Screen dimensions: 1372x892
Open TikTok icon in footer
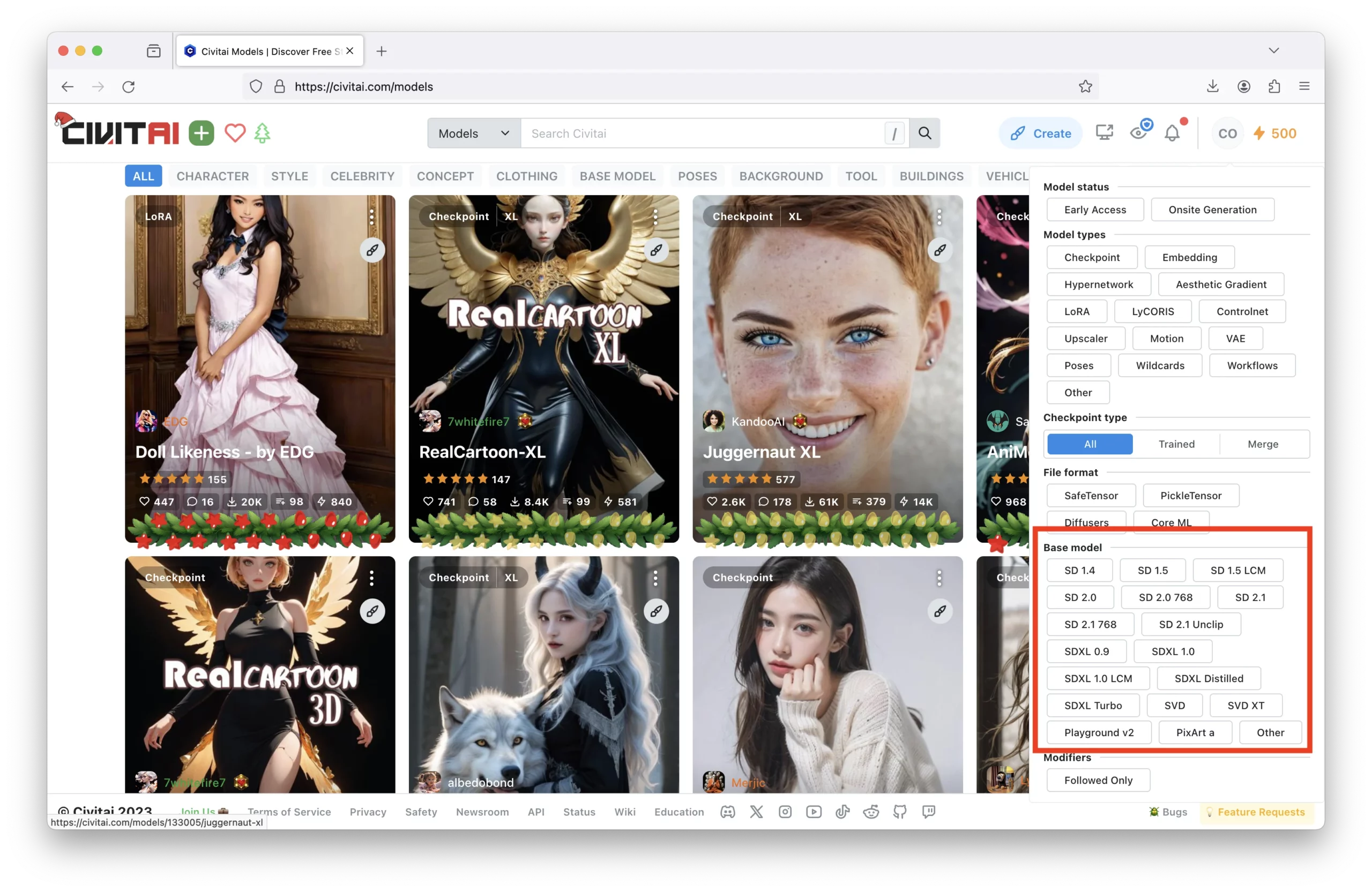pos(842,812)
